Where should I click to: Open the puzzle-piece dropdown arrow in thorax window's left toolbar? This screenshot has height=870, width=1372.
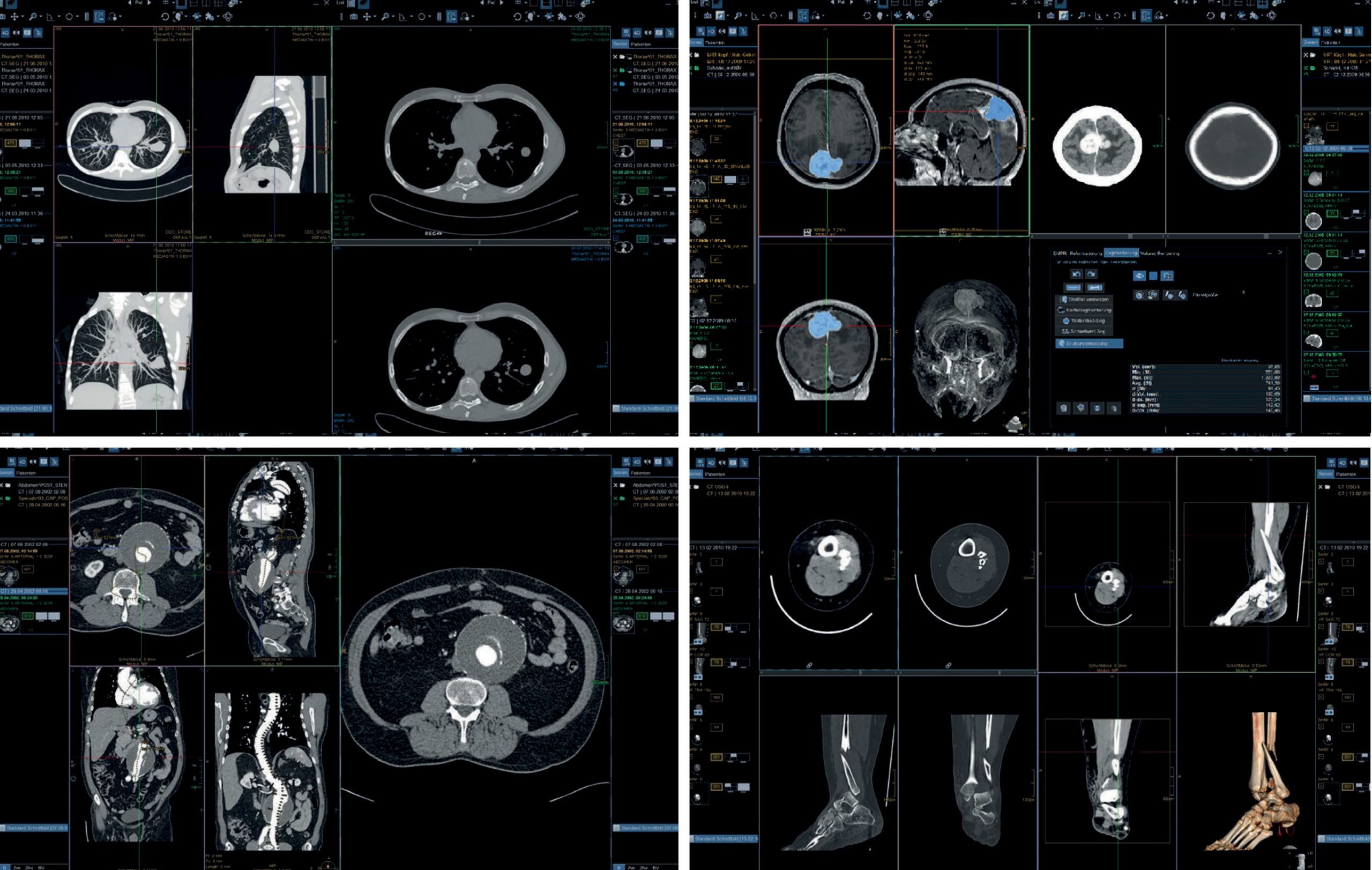tap(218, 17)
